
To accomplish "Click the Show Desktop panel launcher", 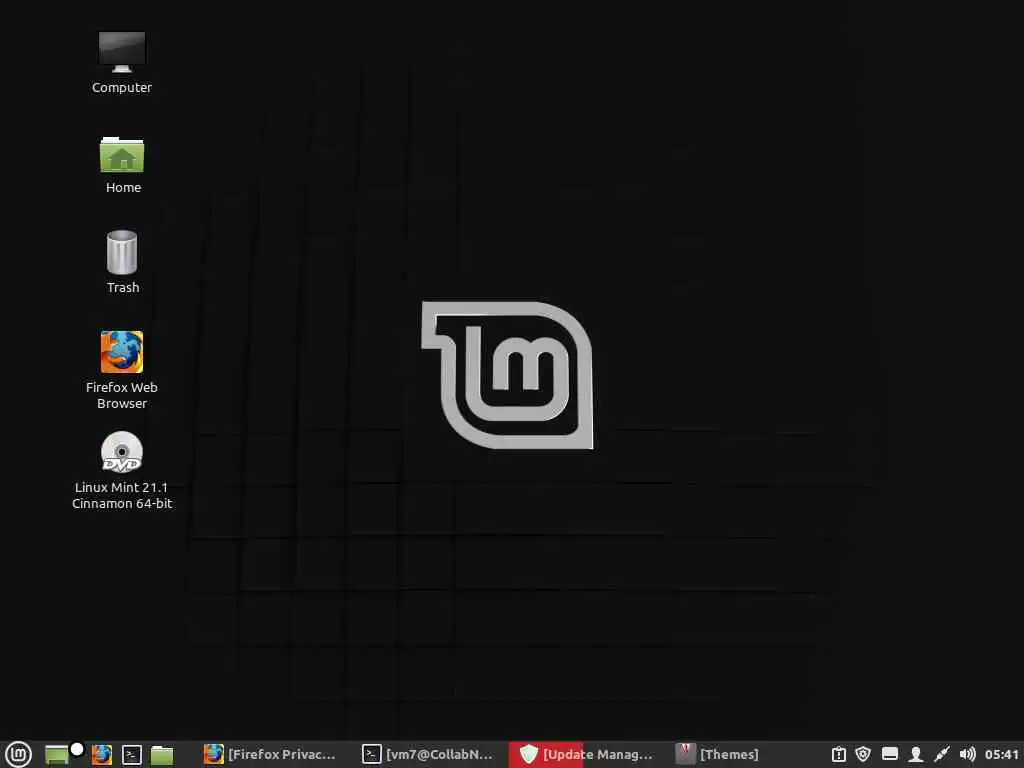I will point(57,755).
